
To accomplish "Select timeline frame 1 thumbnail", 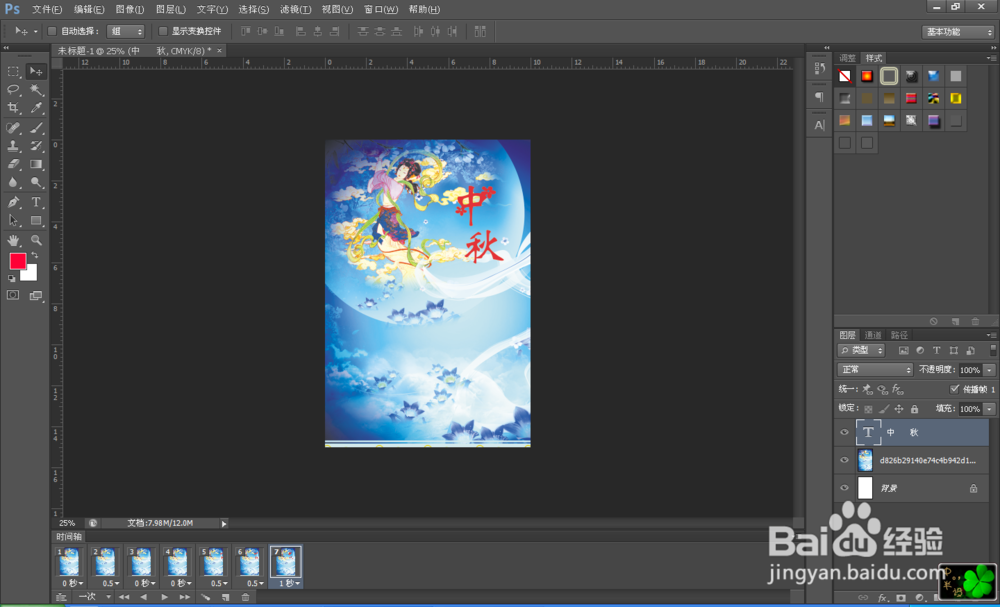I will [69, 562].
